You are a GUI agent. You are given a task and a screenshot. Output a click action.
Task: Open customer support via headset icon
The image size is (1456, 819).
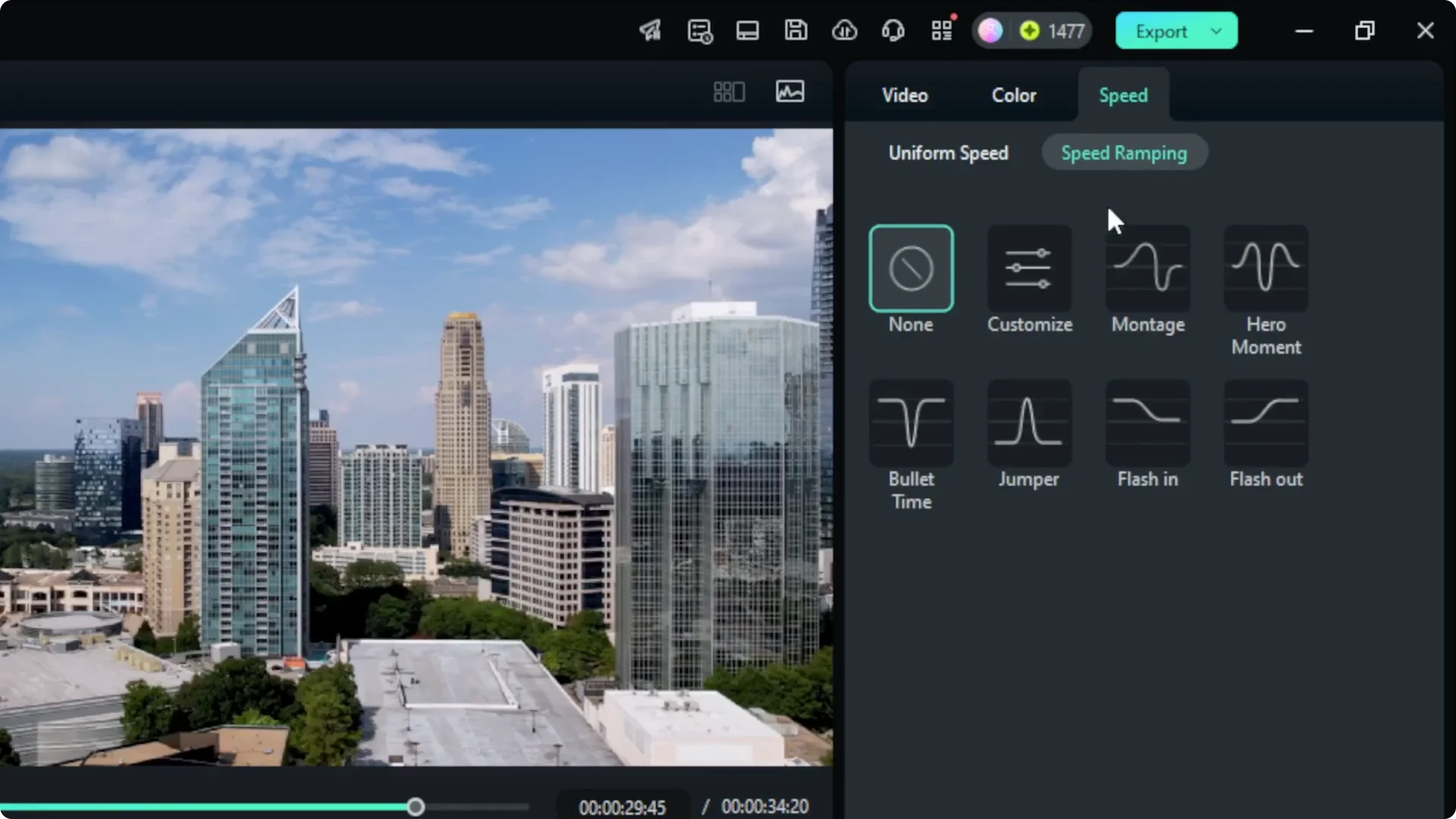pos(893,30)
